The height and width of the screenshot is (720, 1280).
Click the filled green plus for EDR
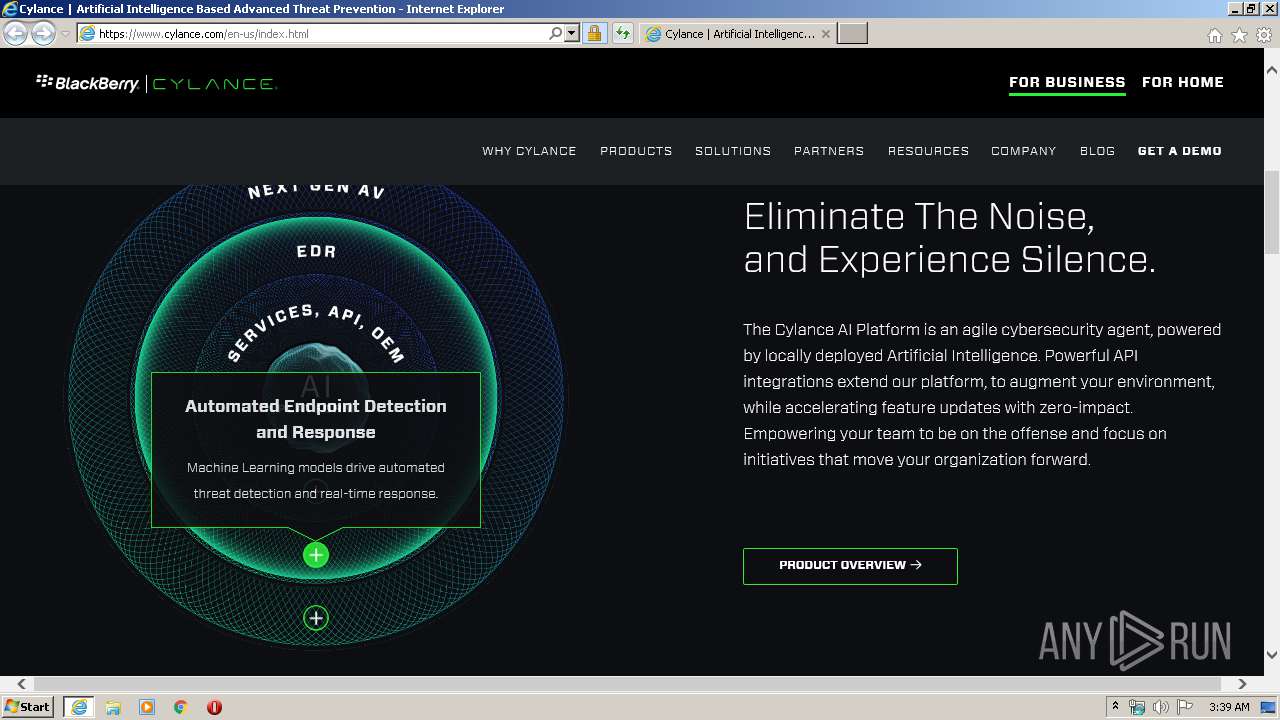tap(316, 555)
